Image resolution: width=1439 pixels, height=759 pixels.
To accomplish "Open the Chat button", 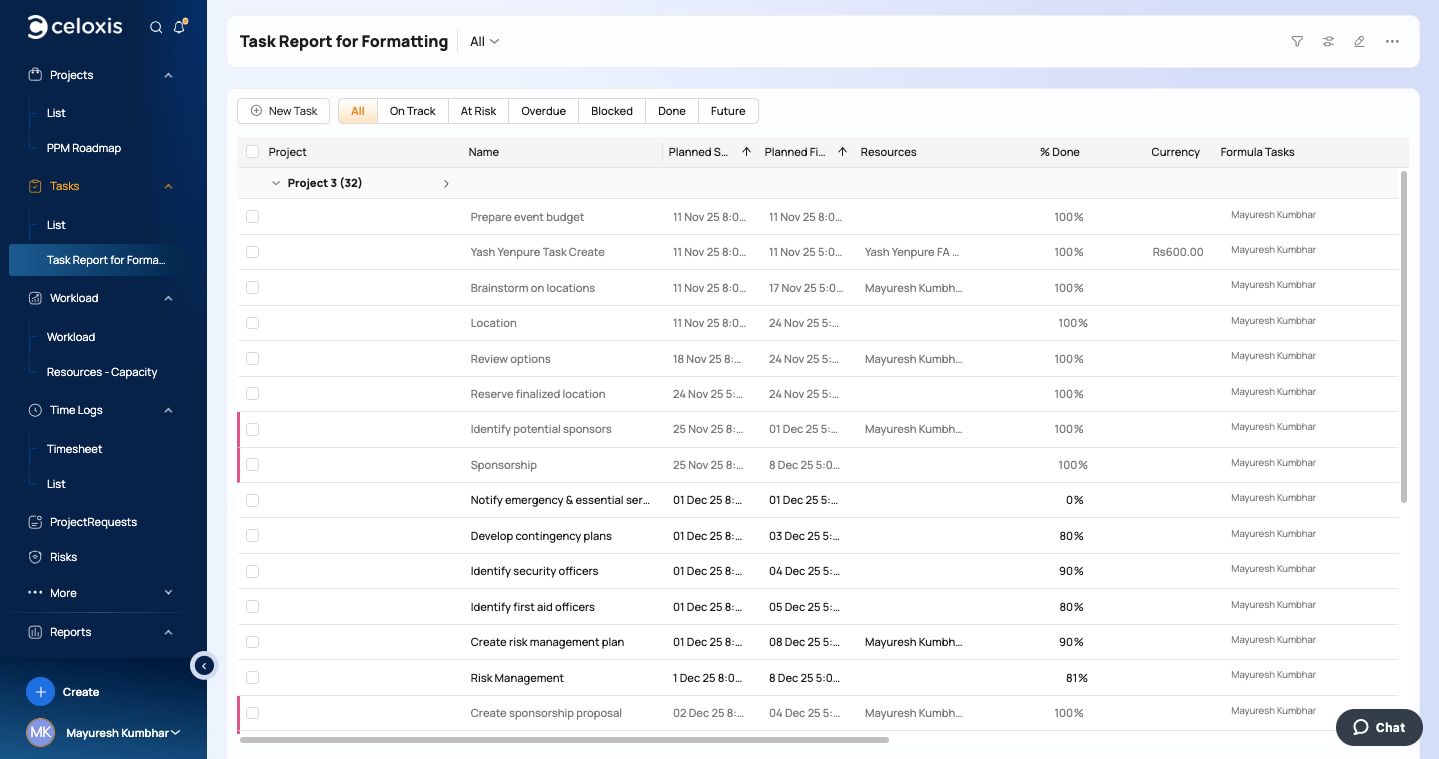I will (x=1379, y=727).
